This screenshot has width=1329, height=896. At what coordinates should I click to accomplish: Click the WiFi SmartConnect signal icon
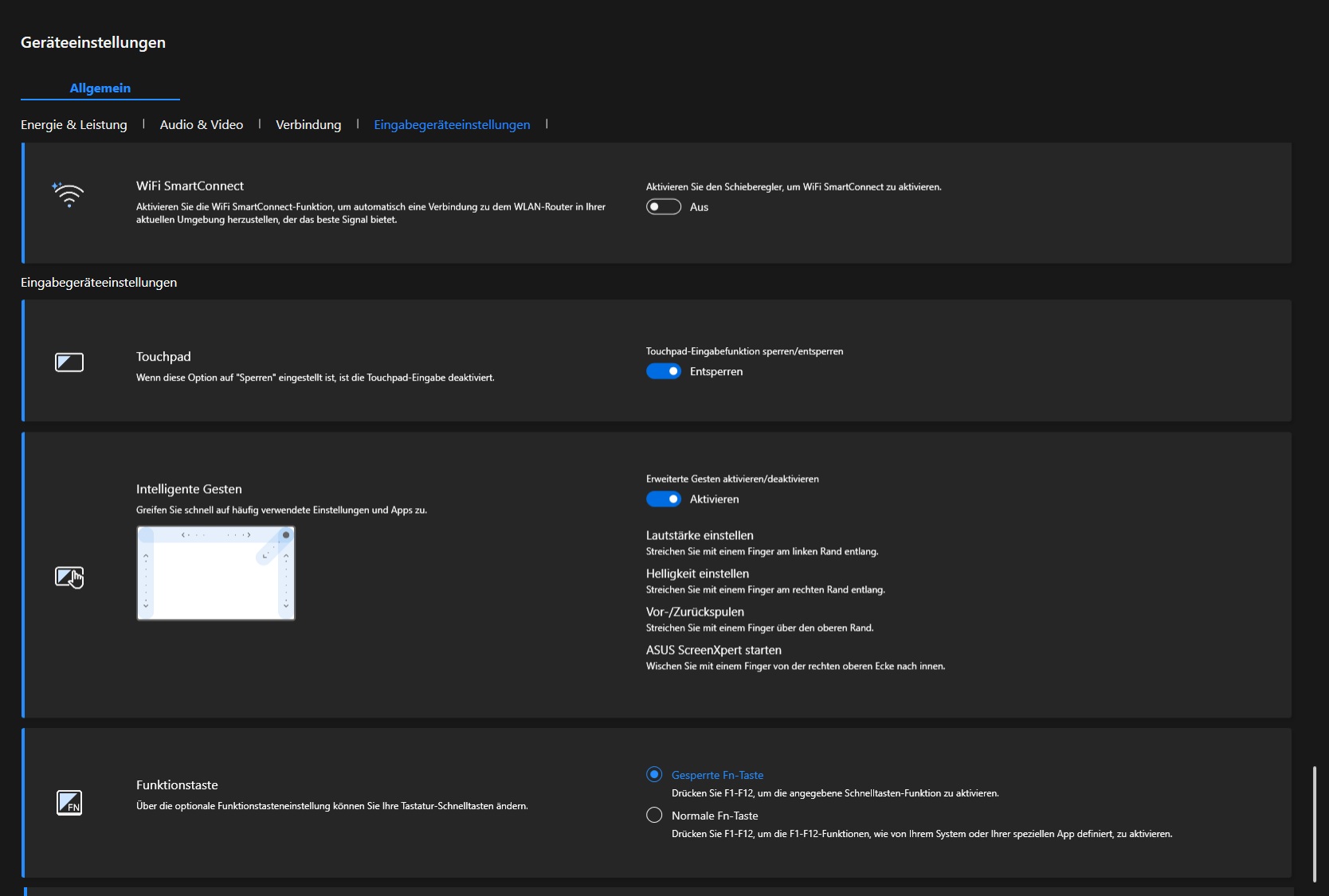coord(69,194)
